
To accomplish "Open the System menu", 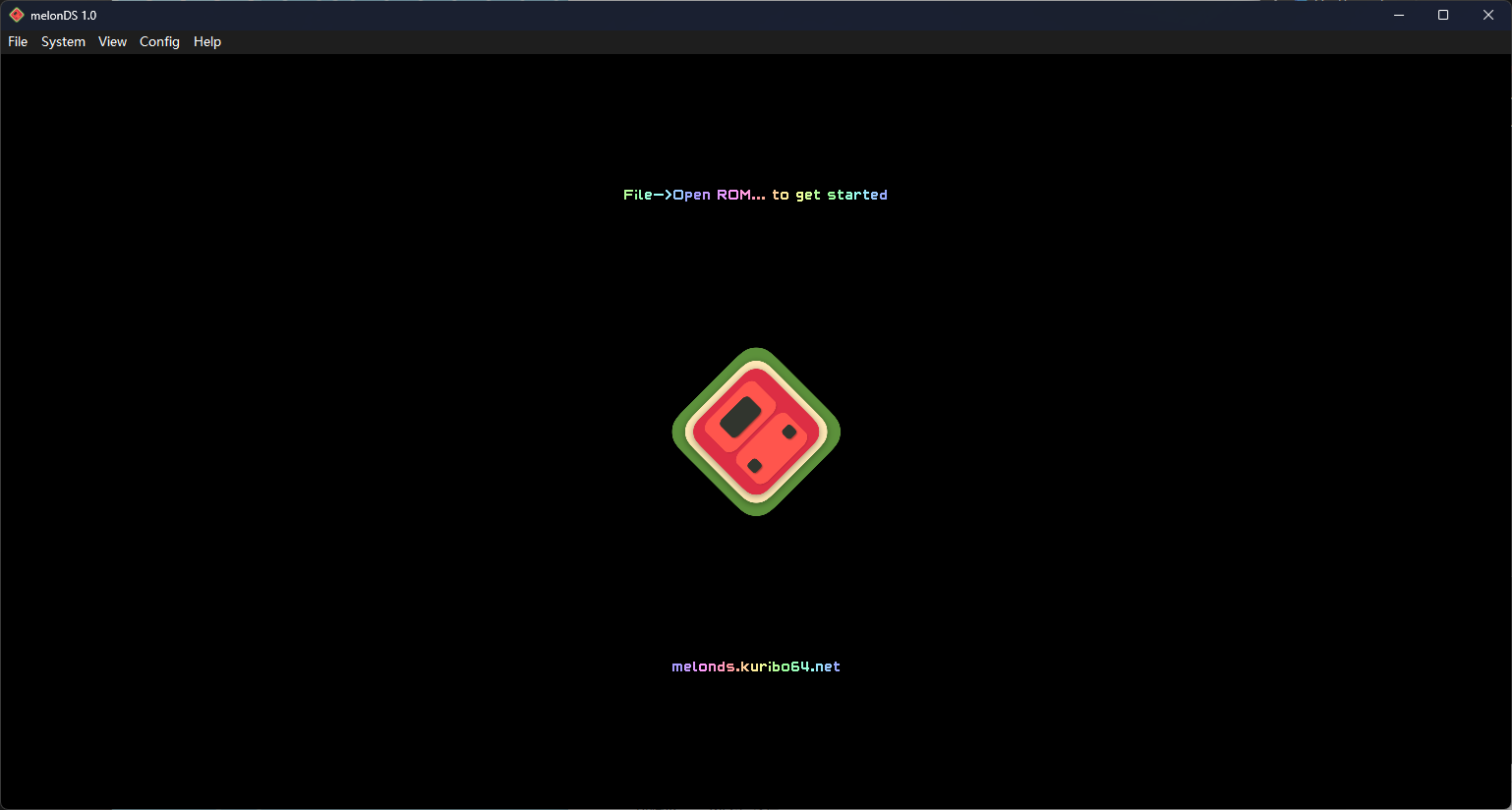I will (63, 41).
